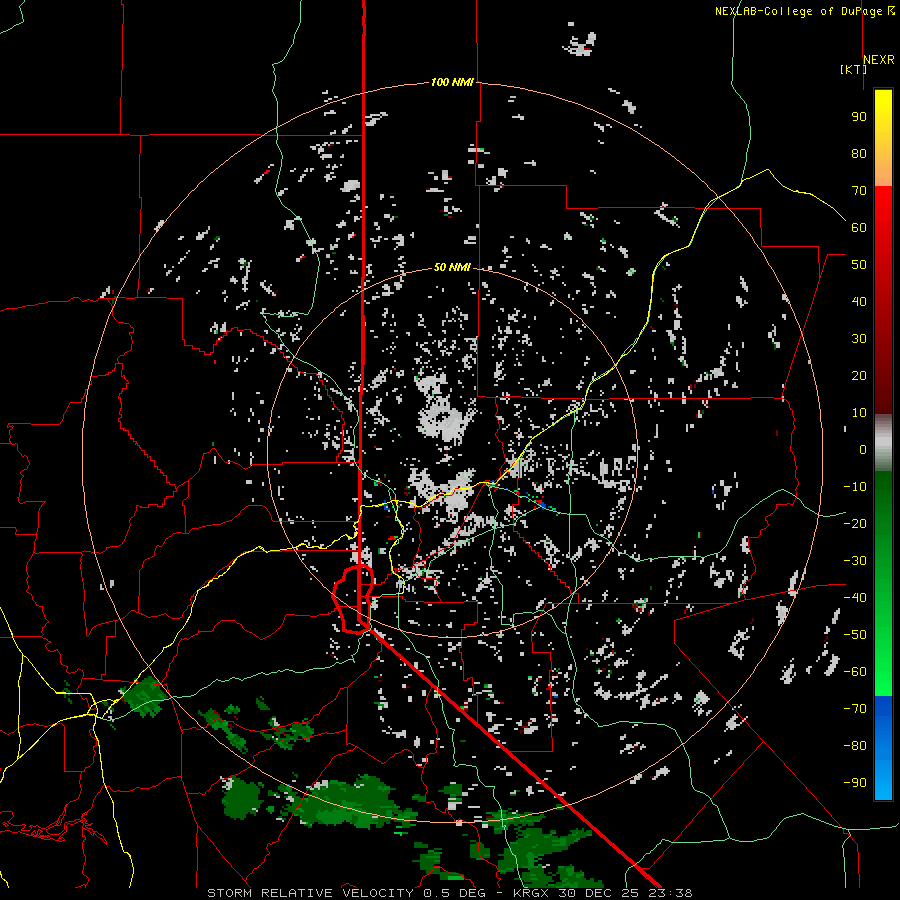Screen dimensions: 900x900
Task: Click the -20 value on the velocity scale
Action: [855, 524]
